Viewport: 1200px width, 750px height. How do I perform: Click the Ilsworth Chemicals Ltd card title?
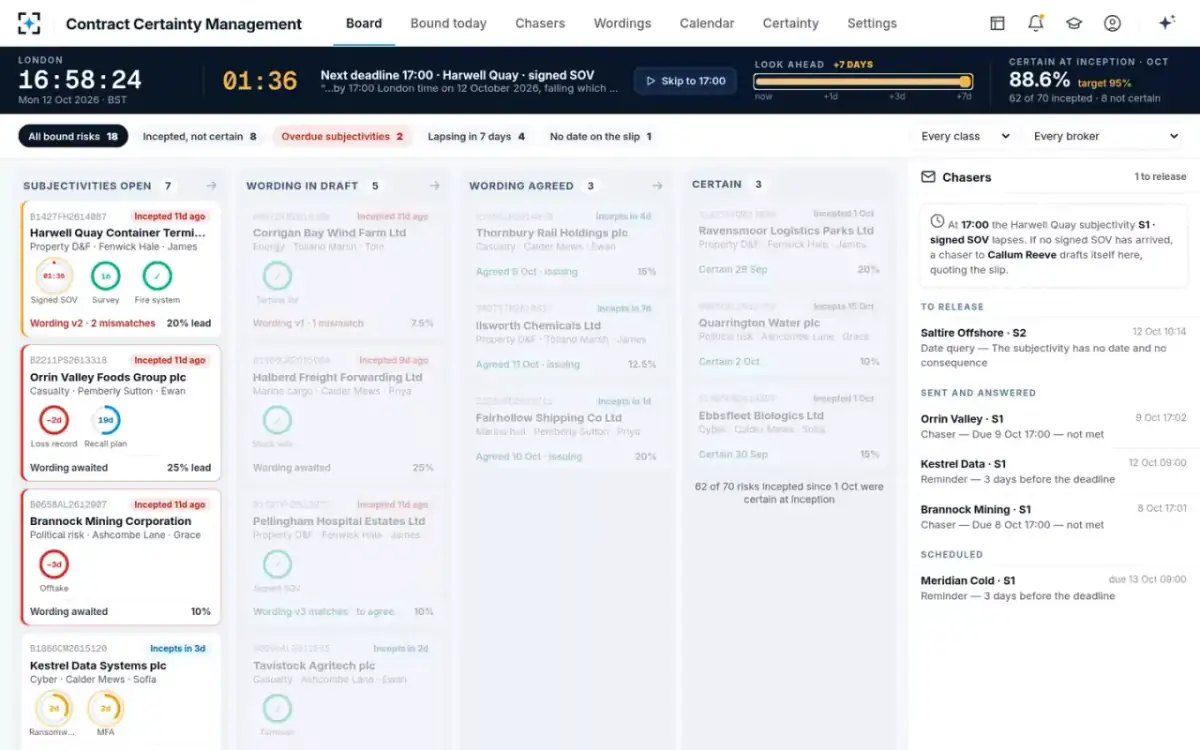click(538, 325)
